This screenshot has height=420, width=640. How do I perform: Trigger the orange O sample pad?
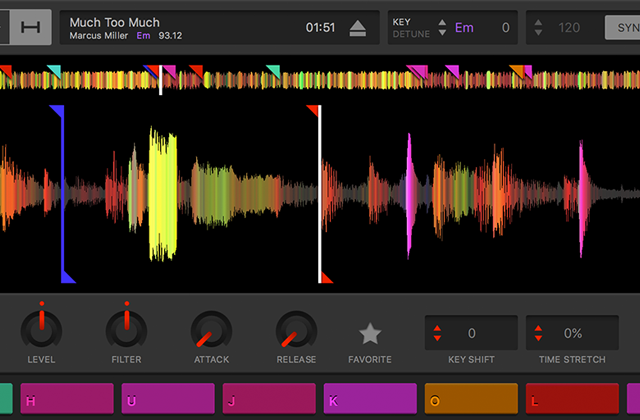coord(471,398)
